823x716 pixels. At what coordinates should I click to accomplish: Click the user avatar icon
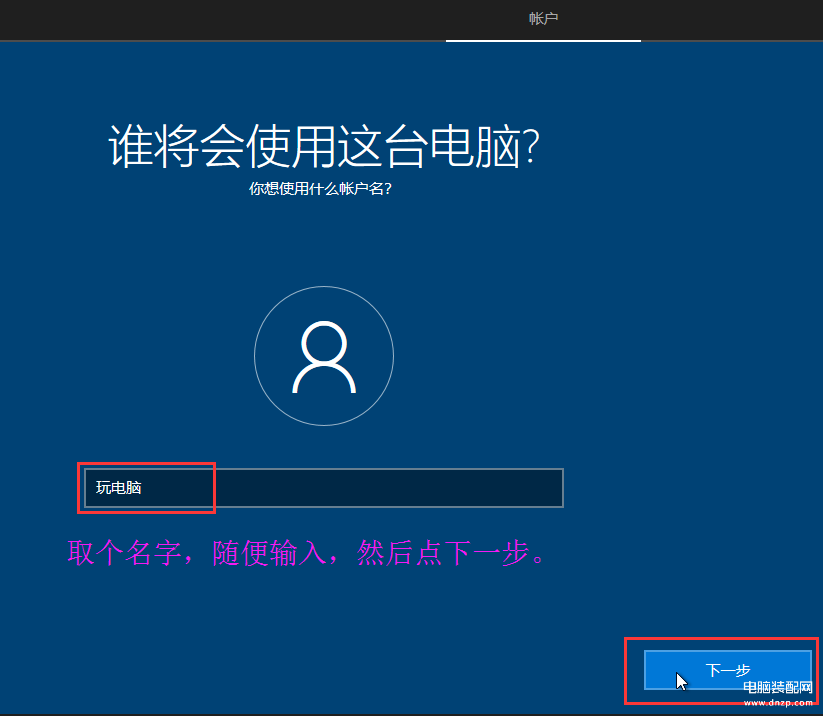[324, 356]
